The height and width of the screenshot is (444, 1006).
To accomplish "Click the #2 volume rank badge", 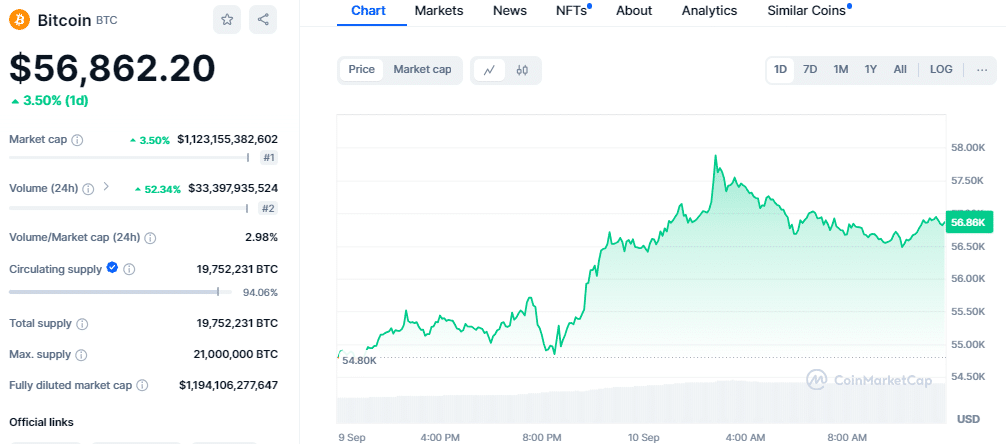I will coord(269,208).
